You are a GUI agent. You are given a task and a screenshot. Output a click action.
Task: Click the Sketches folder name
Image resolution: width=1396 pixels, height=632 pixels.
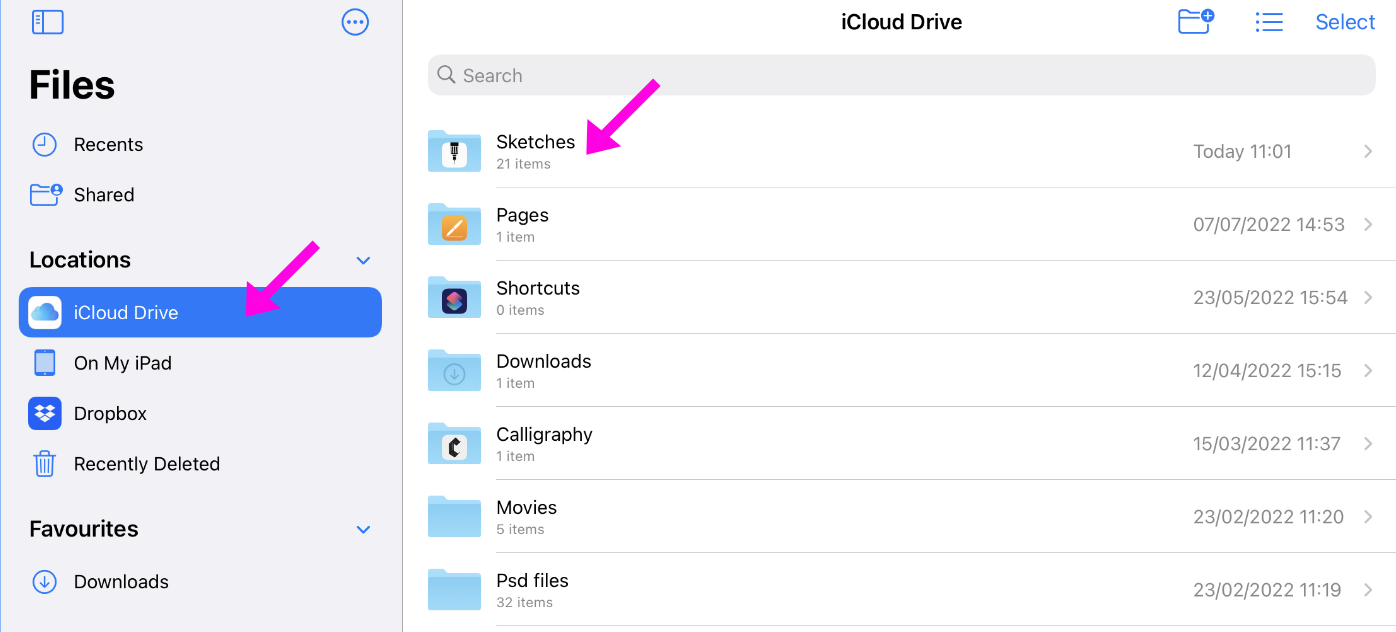point(536,142)
